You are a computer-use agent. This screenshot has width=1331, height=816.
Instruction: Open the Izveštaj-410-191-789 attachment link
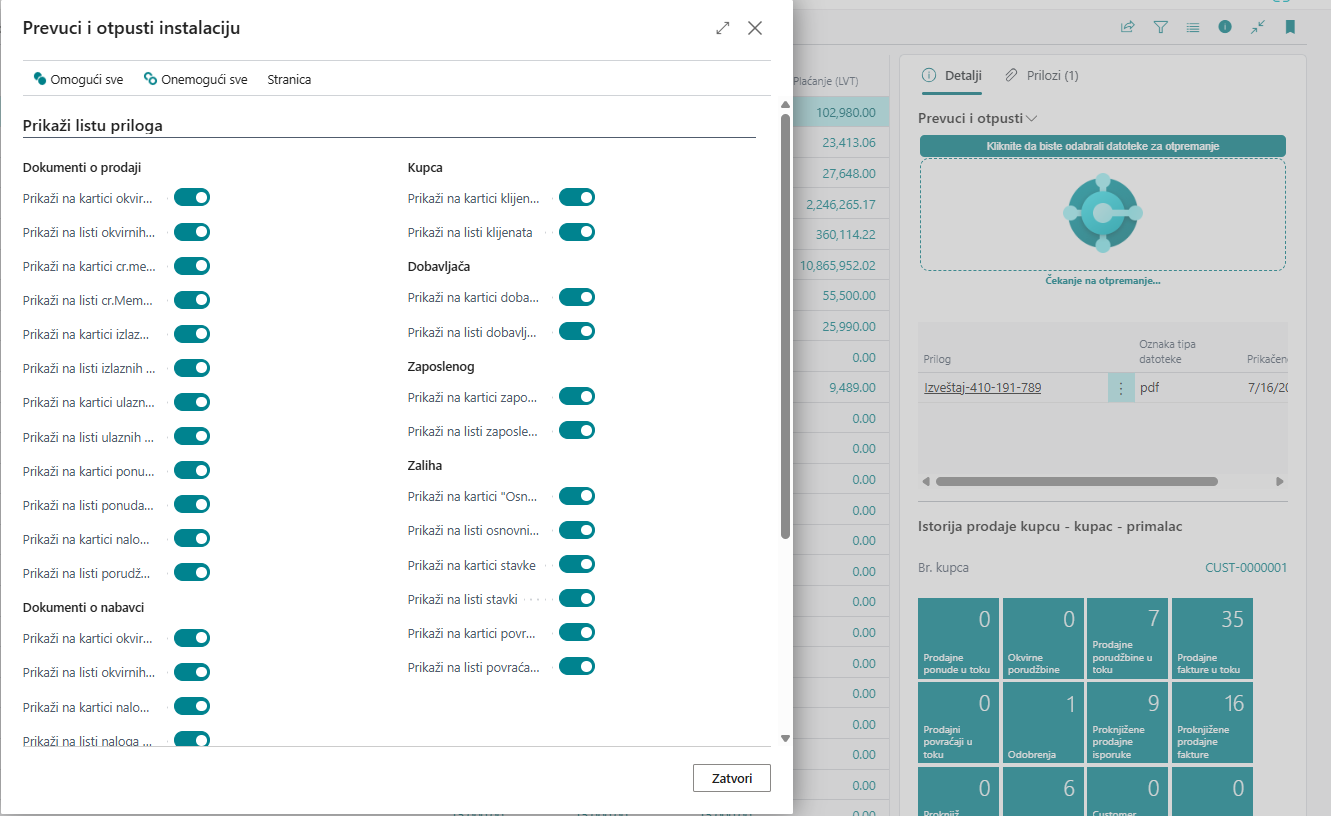click(x=982, y=388)
